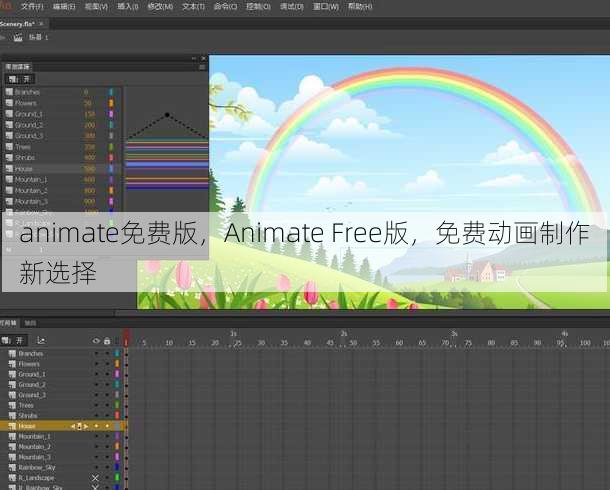Click Branches layer icon in timeline

[12, 354]
